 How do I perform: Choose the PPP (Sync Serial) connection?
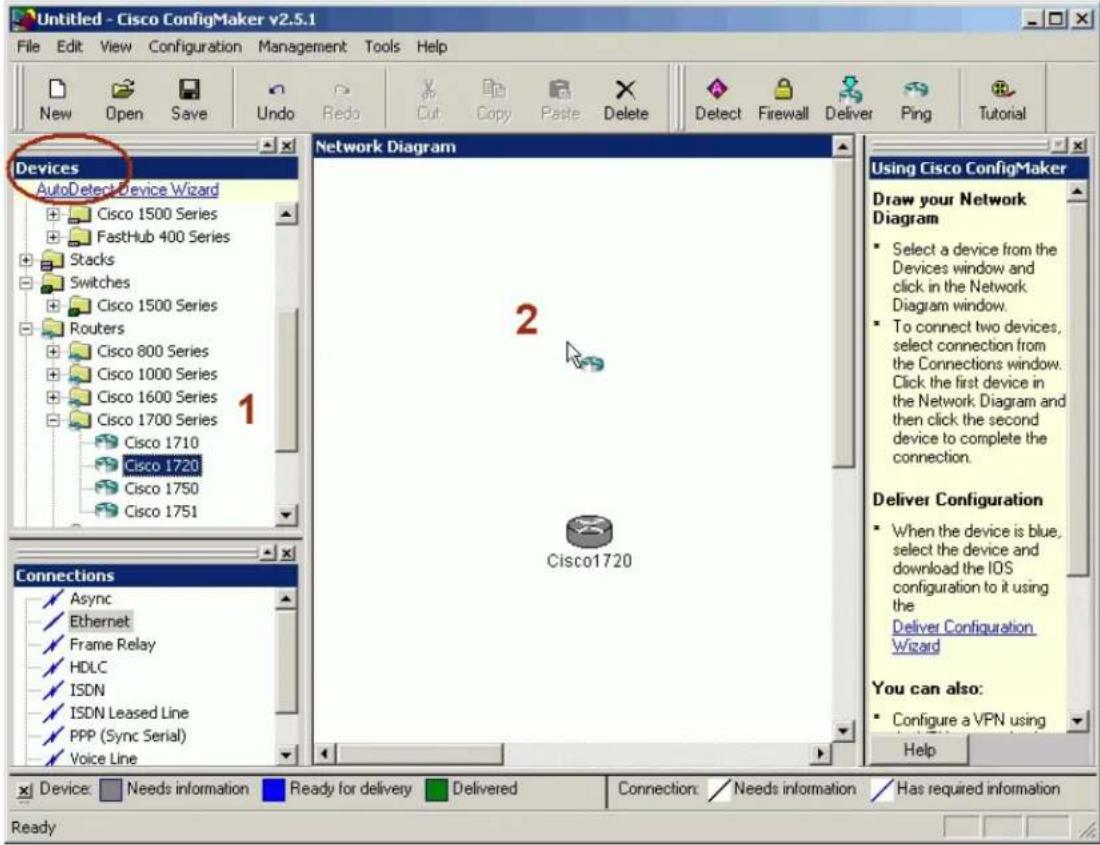click(x=128, y=736)
